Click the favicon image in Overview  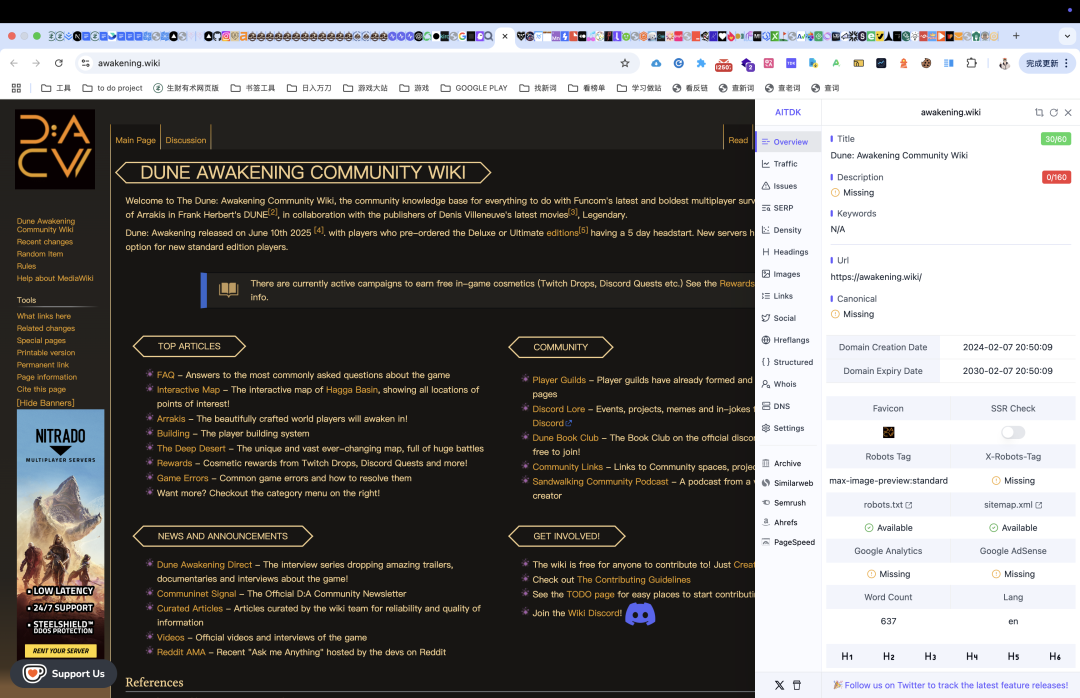[x=889, y=433]
